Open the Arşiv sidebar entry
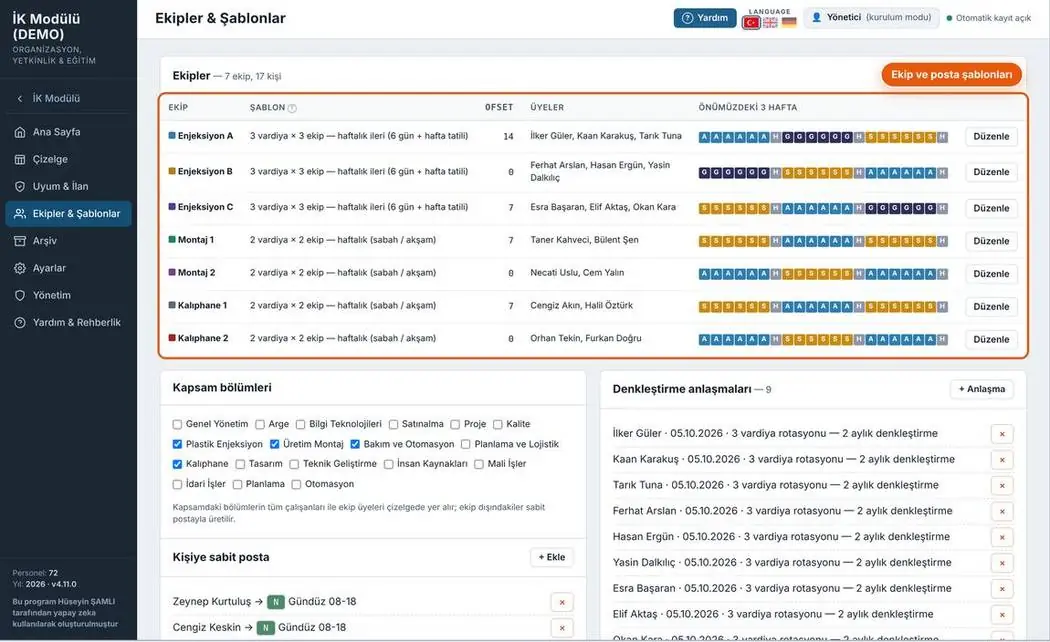1050x642 pixels. [68, 241]
